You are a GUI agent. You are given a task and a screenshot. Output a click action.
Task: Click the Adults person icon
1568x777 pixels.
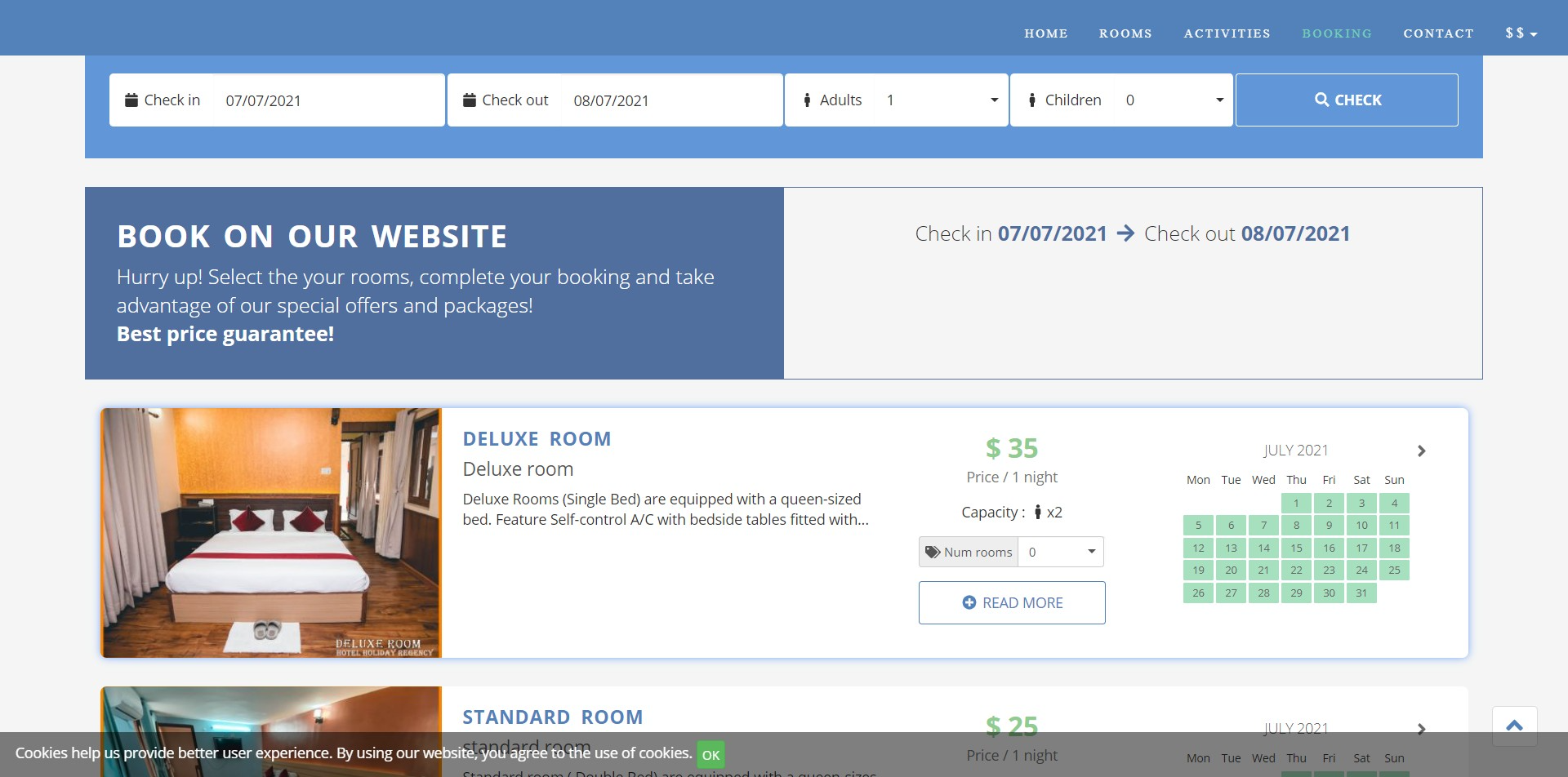tap(807, 100)
